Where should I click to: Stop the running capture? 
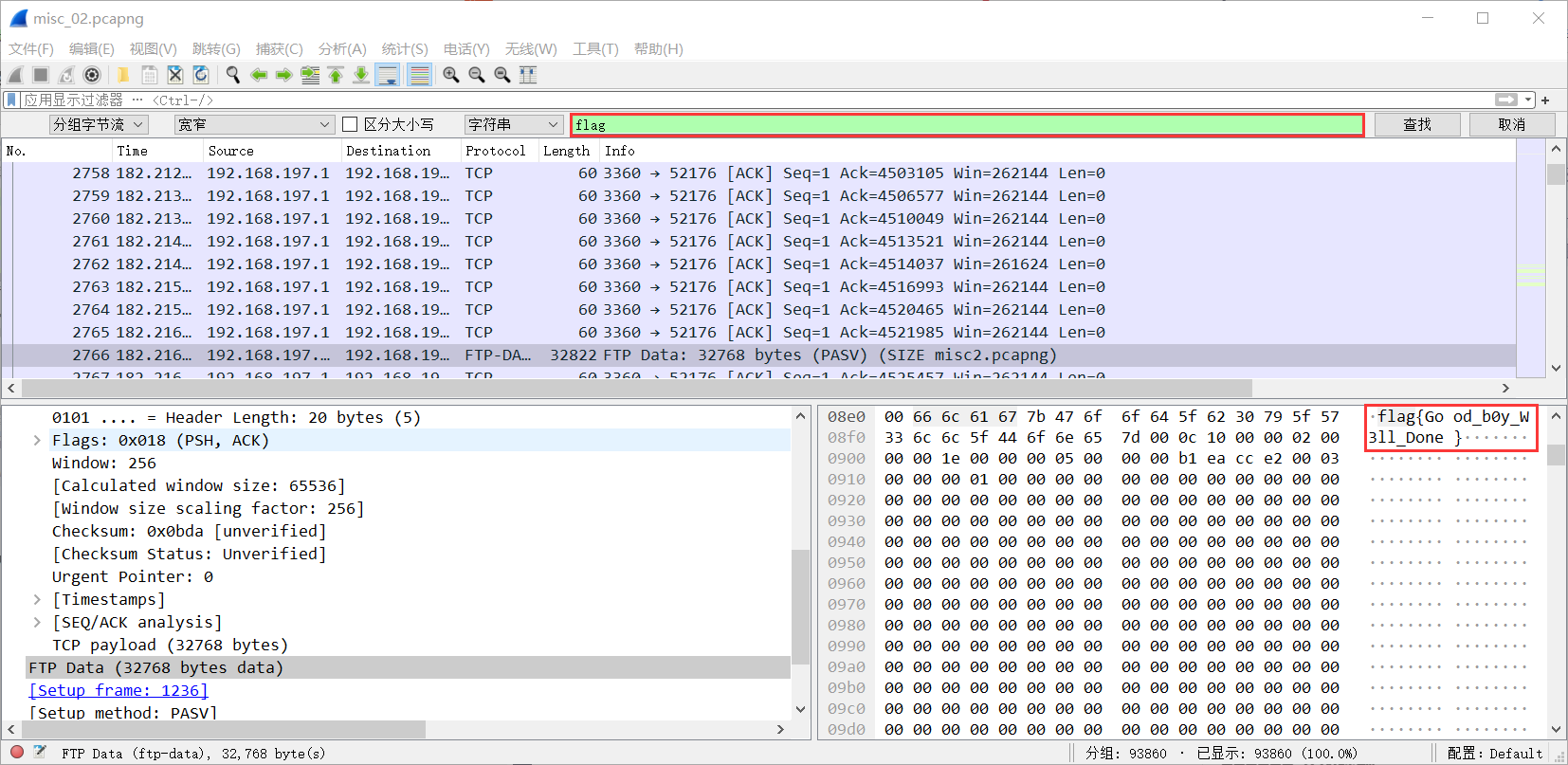41,75
